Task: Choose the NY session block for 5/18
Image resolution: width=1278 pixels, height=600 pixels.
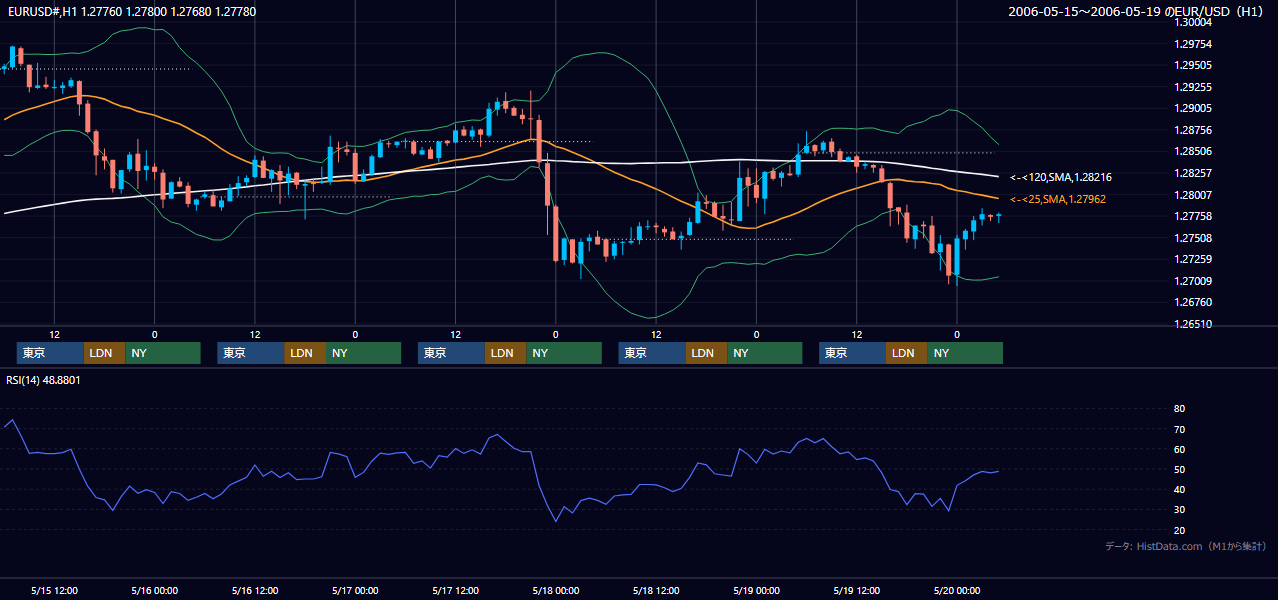Action: coord(765,353)
